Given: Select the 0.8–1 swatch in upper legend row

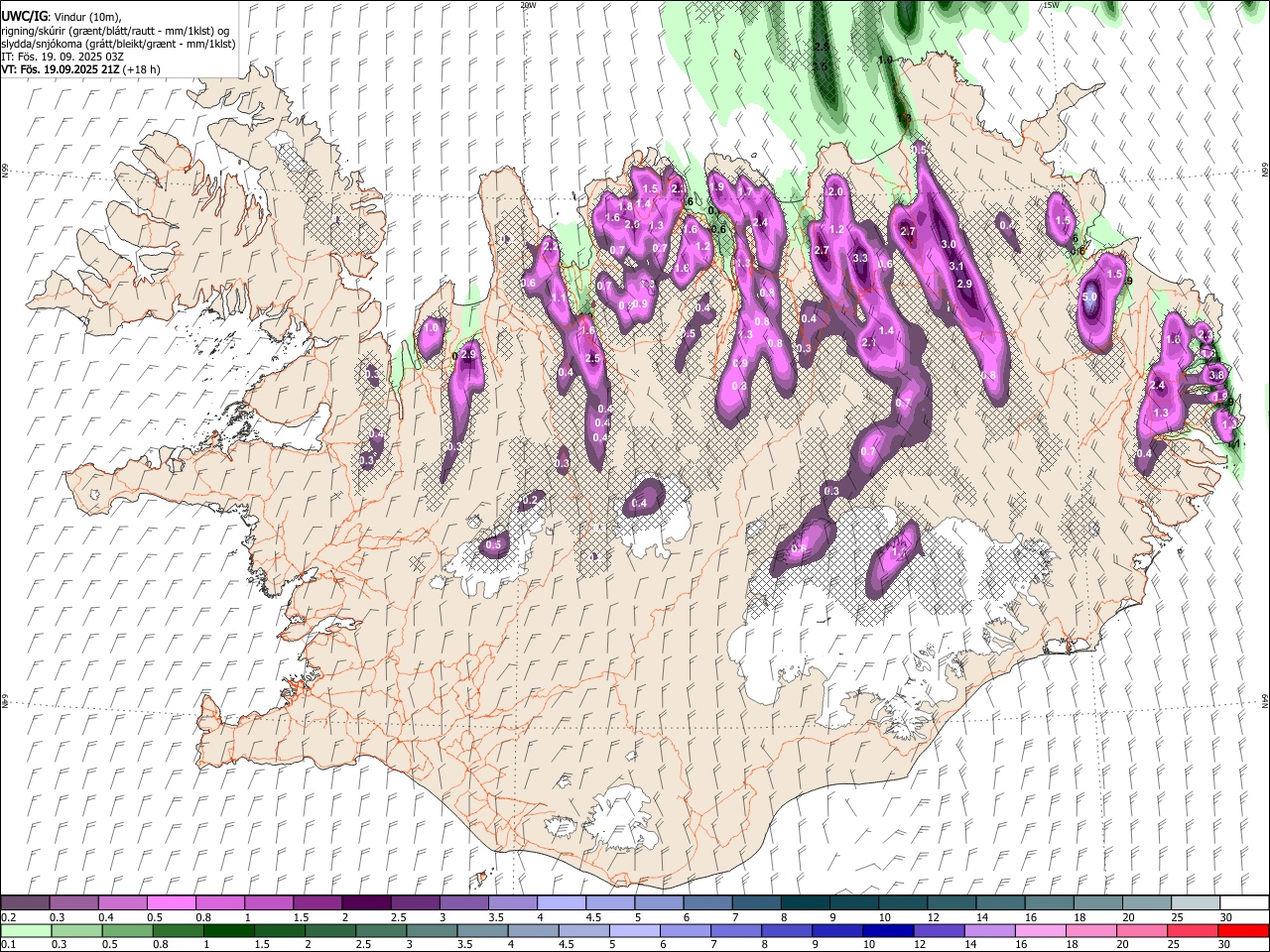Looking at the screenshot, I should 220,902.
